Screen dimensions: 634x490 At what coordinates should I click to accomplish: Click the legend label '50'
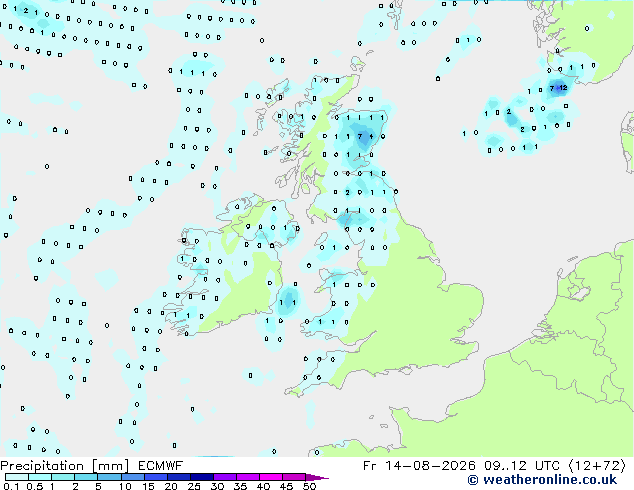[309, 486]
